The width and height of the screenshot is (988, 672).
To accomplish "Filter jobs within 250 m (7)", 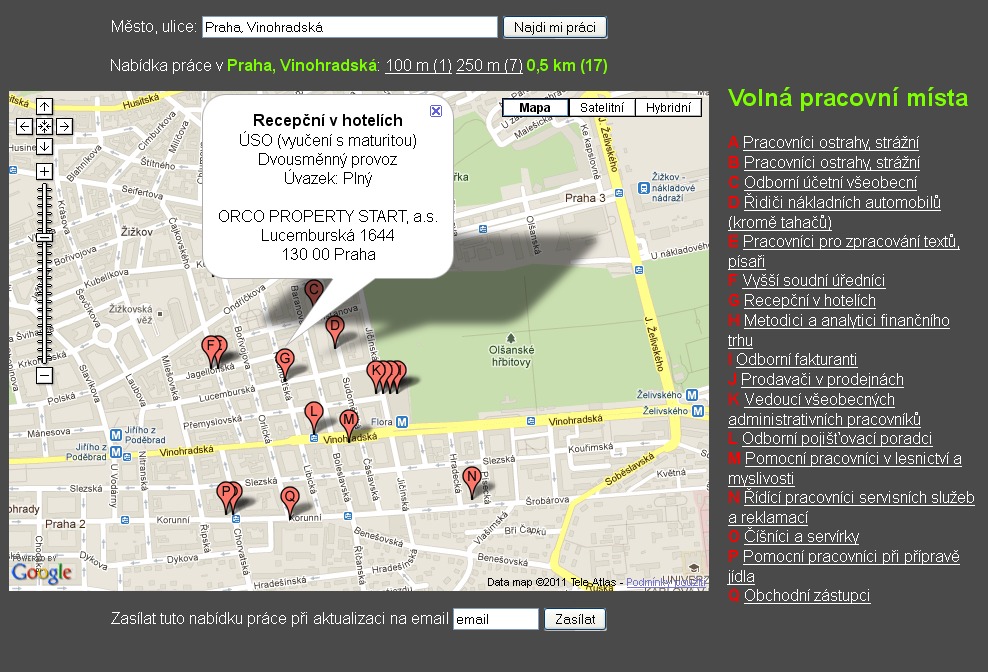I will click(490, 66).
